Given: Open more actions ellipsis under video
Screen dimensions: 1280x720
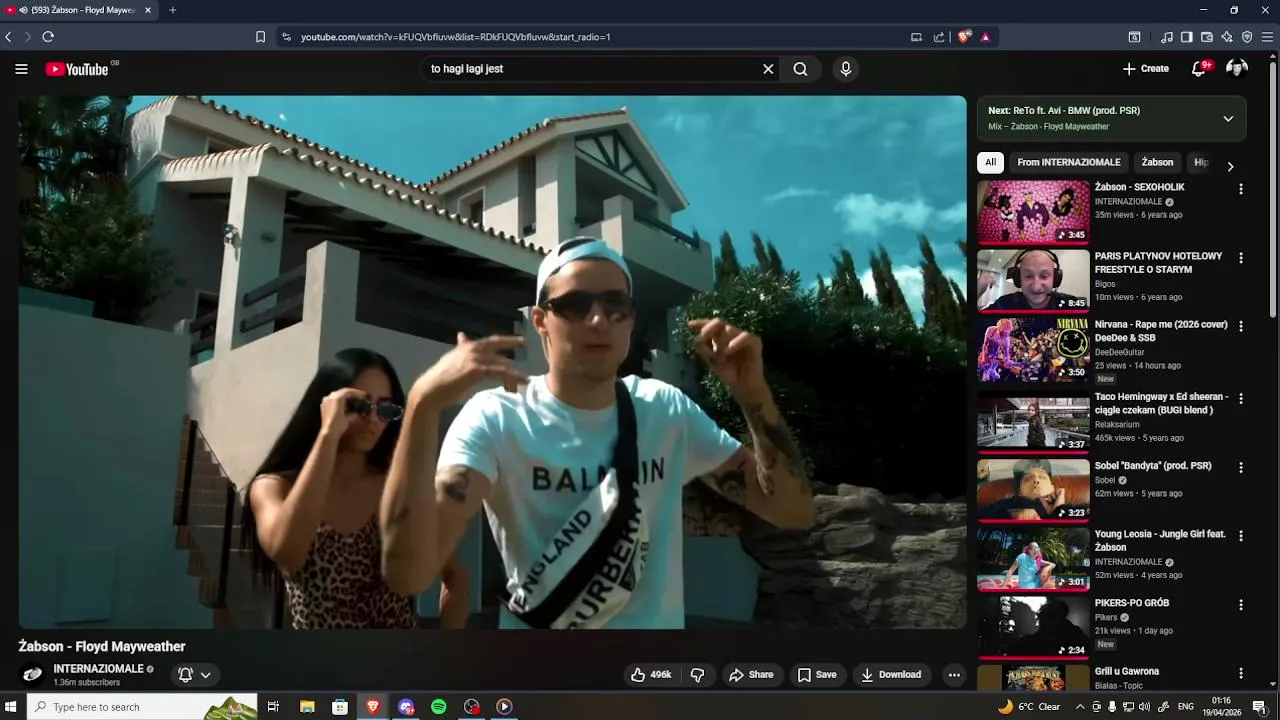Looking at the screenshot, I should [954, 675].
